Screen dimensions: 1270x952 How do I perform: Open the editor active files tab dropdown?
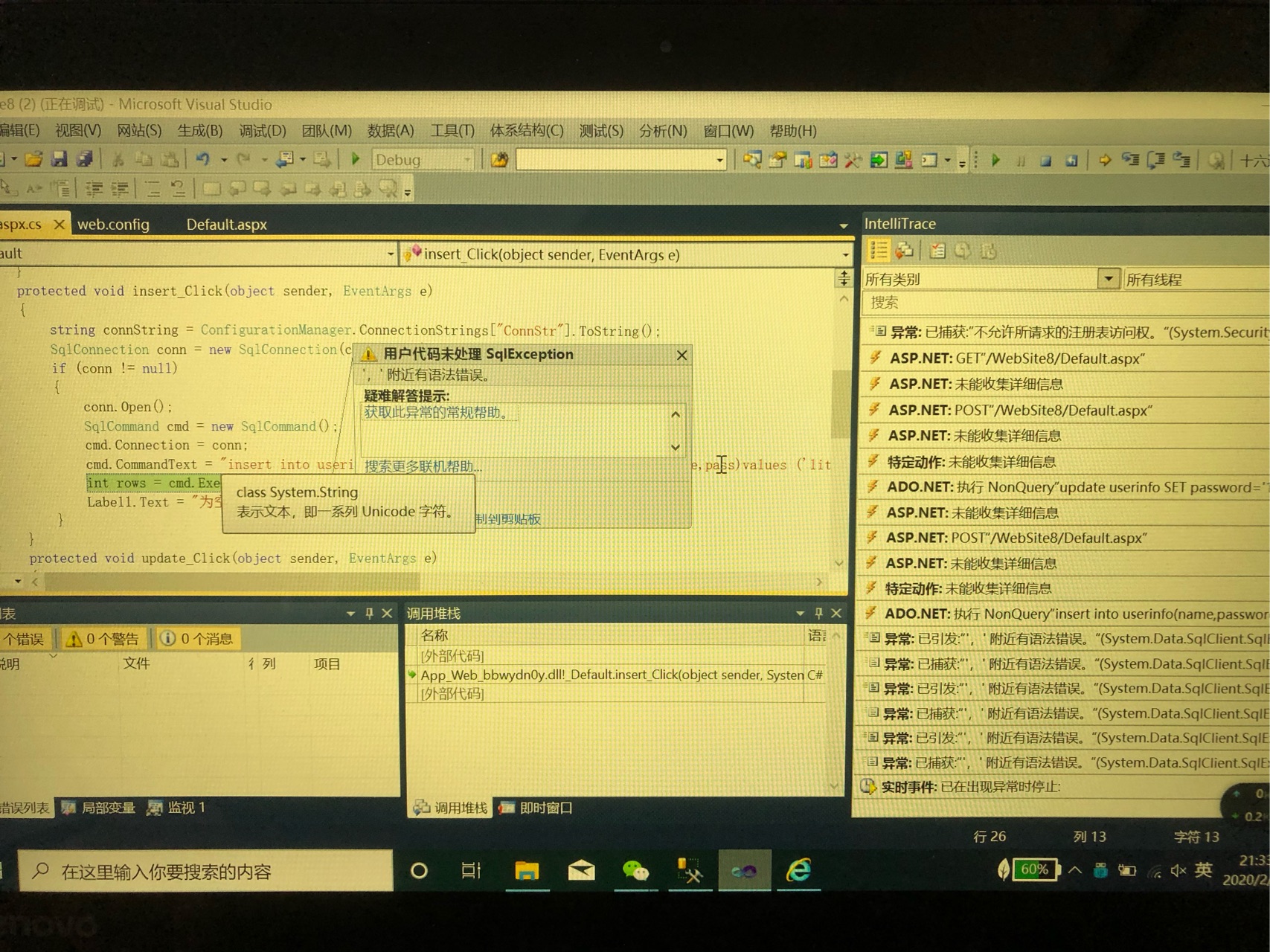[843, 225]
